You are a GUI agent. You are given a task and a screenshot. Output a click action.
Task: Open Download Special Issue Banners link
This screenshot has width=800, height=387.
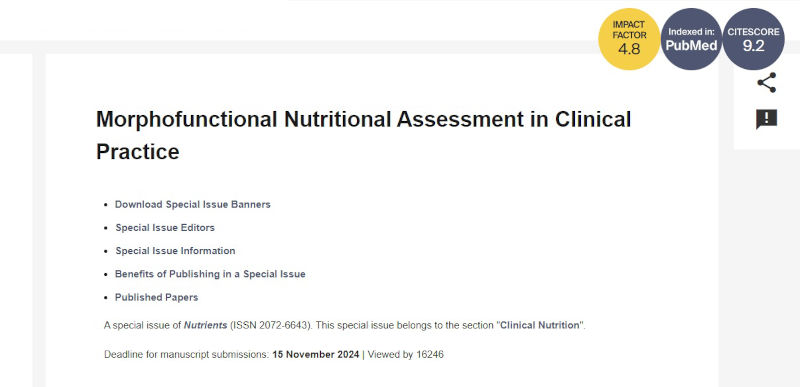(192, 204)
